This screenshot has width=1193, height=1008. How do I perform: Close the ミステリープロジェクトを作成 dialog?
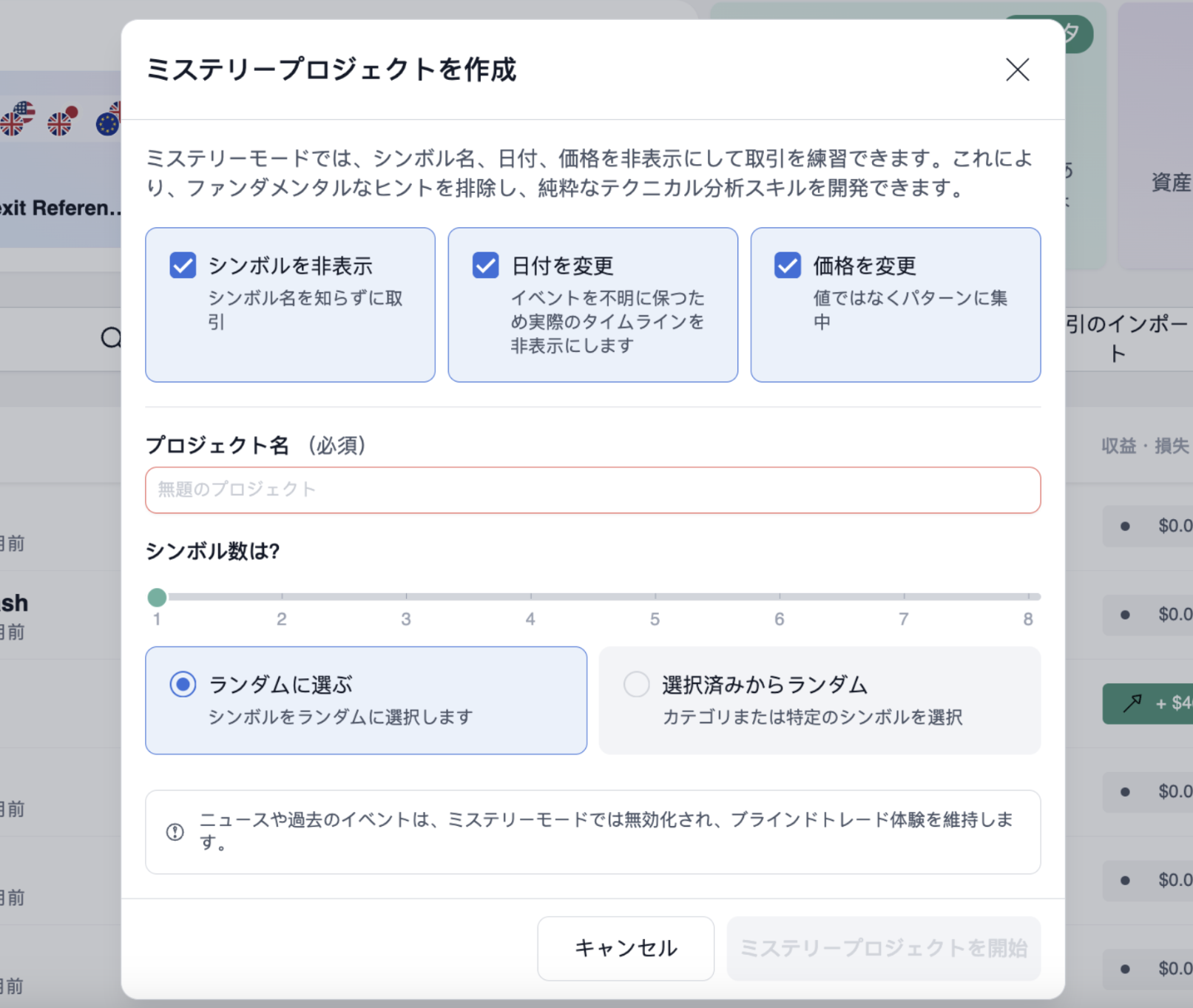(x=1017, y=70)
